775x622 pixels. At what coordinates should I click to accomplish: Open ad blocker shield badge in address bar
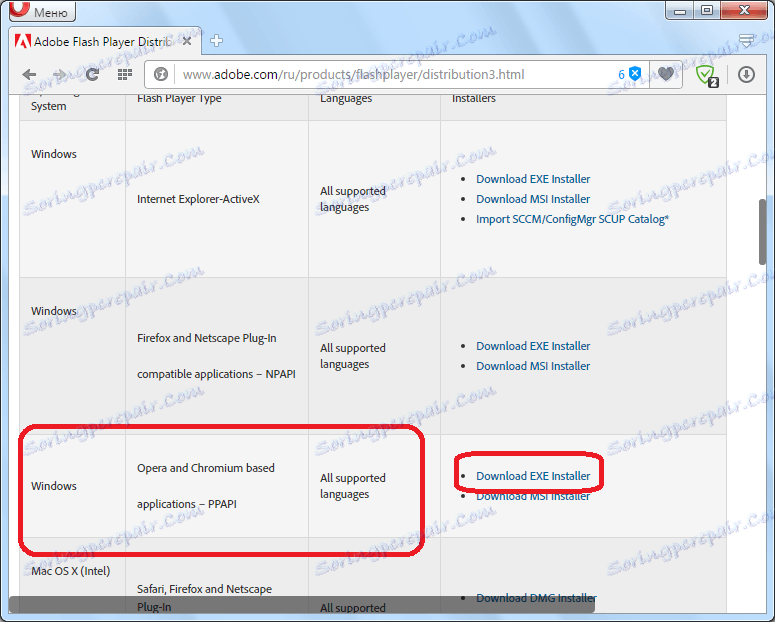coord(629,74)
